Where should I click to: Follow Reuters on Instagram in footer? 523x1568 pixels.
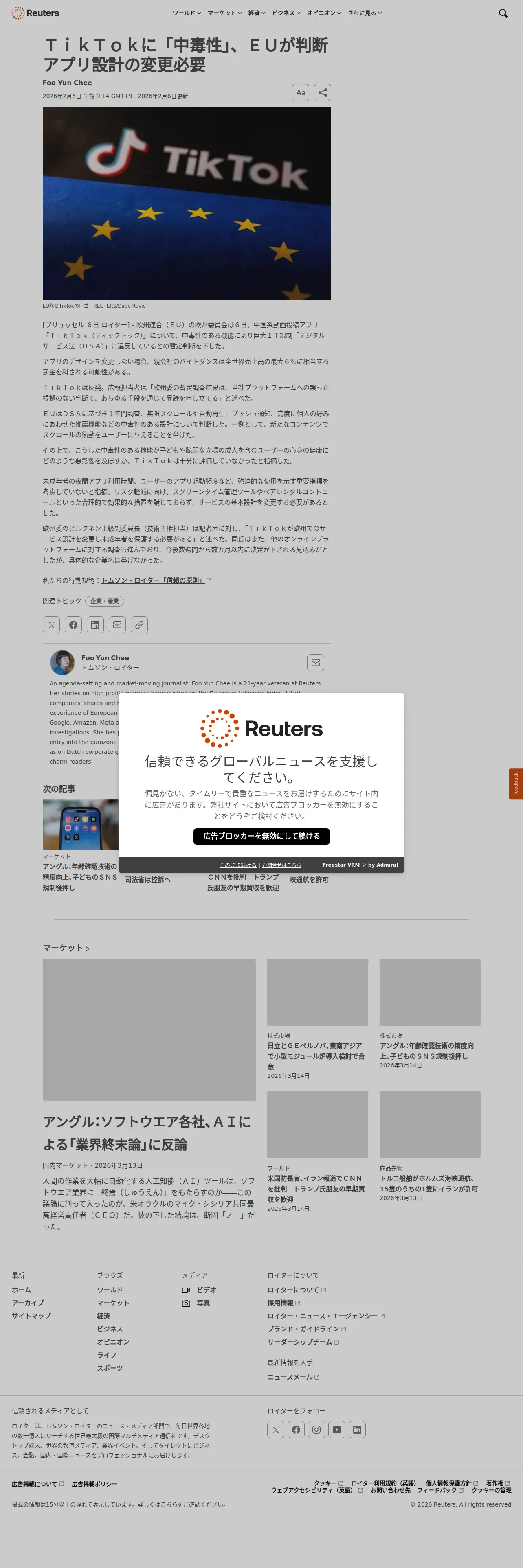[316, 1429]
